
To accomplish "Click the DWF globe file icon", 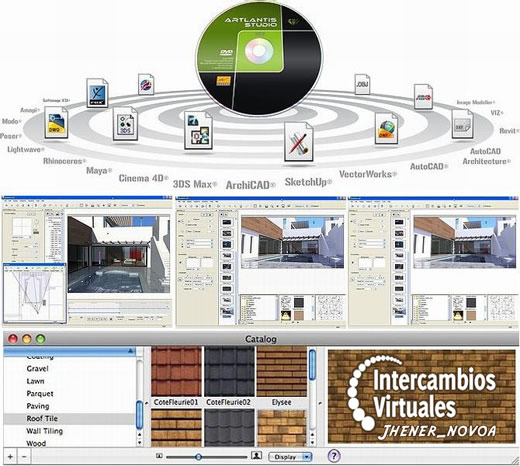I will click(386, 128).
